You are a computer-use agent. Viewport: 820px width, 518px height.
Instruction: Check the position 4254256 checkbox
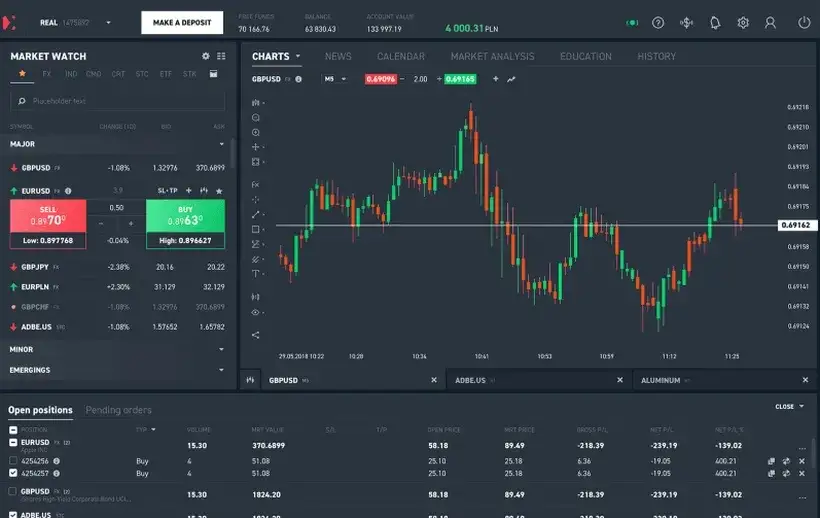(13, 461)
